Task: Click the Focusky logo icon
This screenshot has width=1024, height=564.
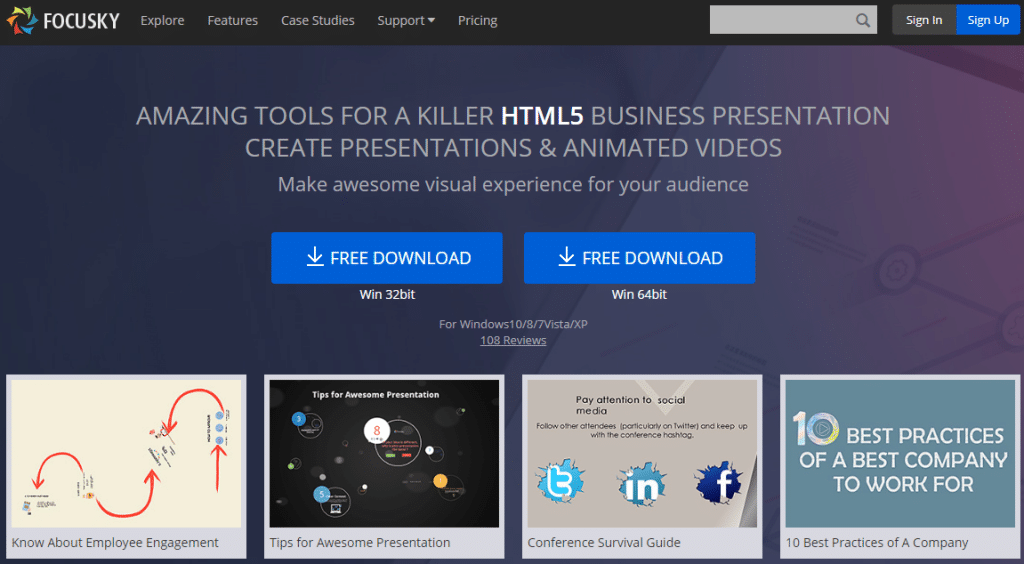Action: pyautogui.click(x=22, y=20)
